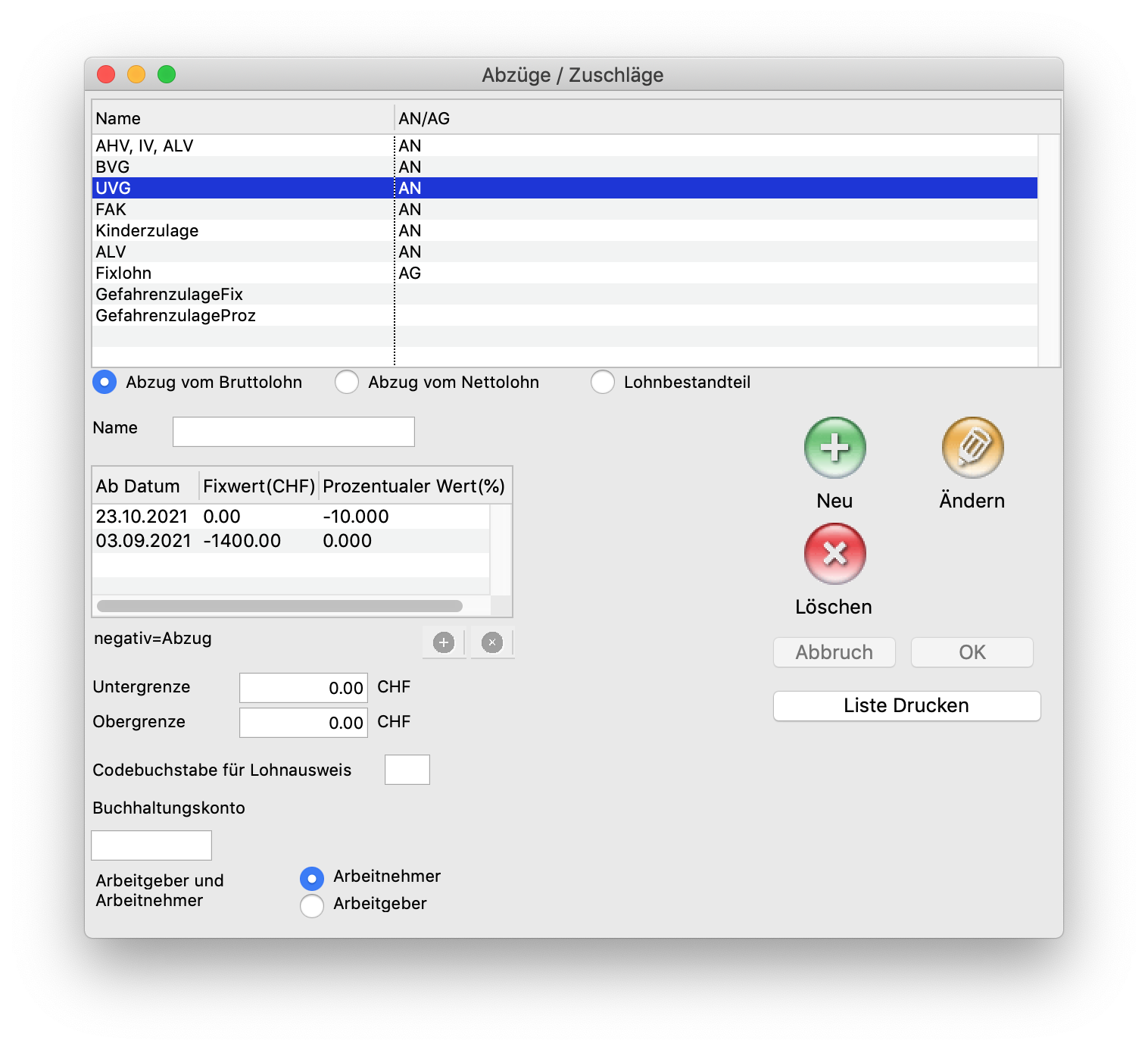
Task: Add a date row with small plus button
Action: pos(444,642)
